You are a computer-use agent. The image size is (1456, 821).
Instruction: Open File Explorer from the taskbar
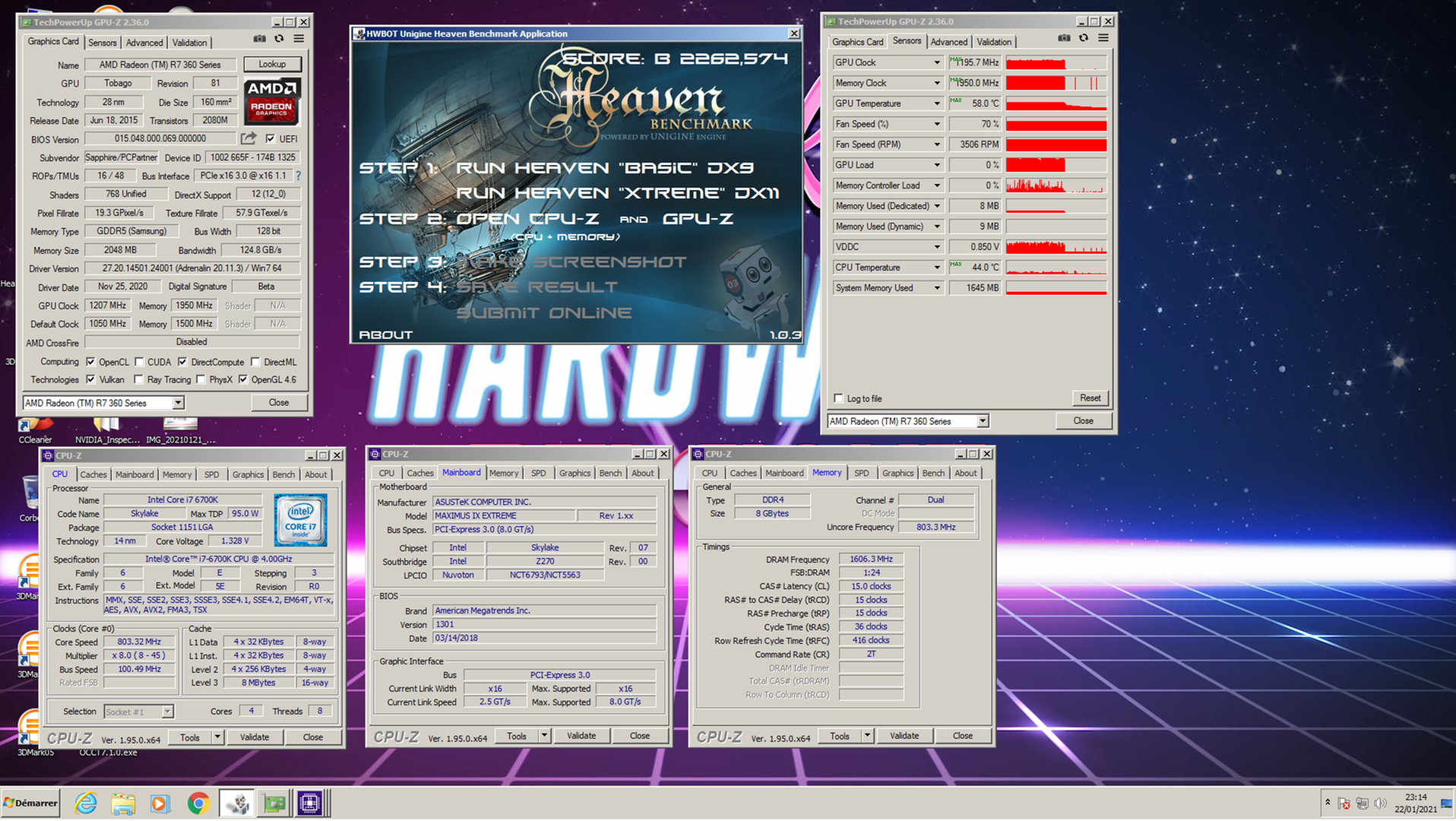coord(123,803)
